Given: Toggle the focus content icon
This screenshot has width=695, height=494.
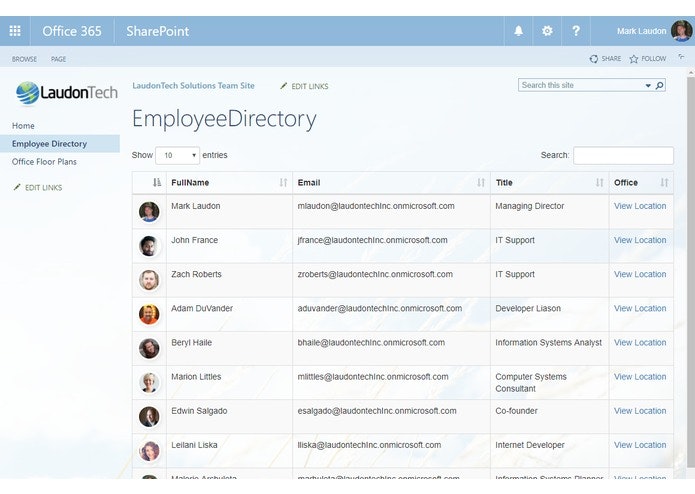Looking at the screenshot, I should tap(681, 57).
